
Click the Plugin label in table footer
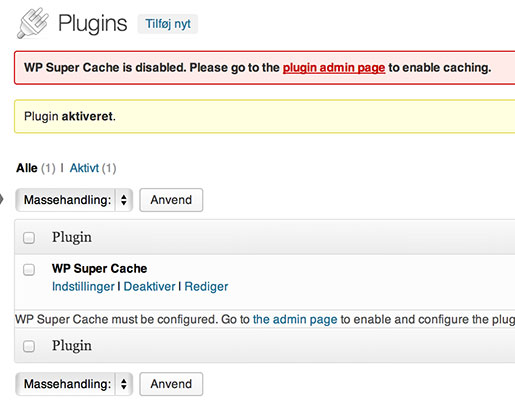point(72,346)
